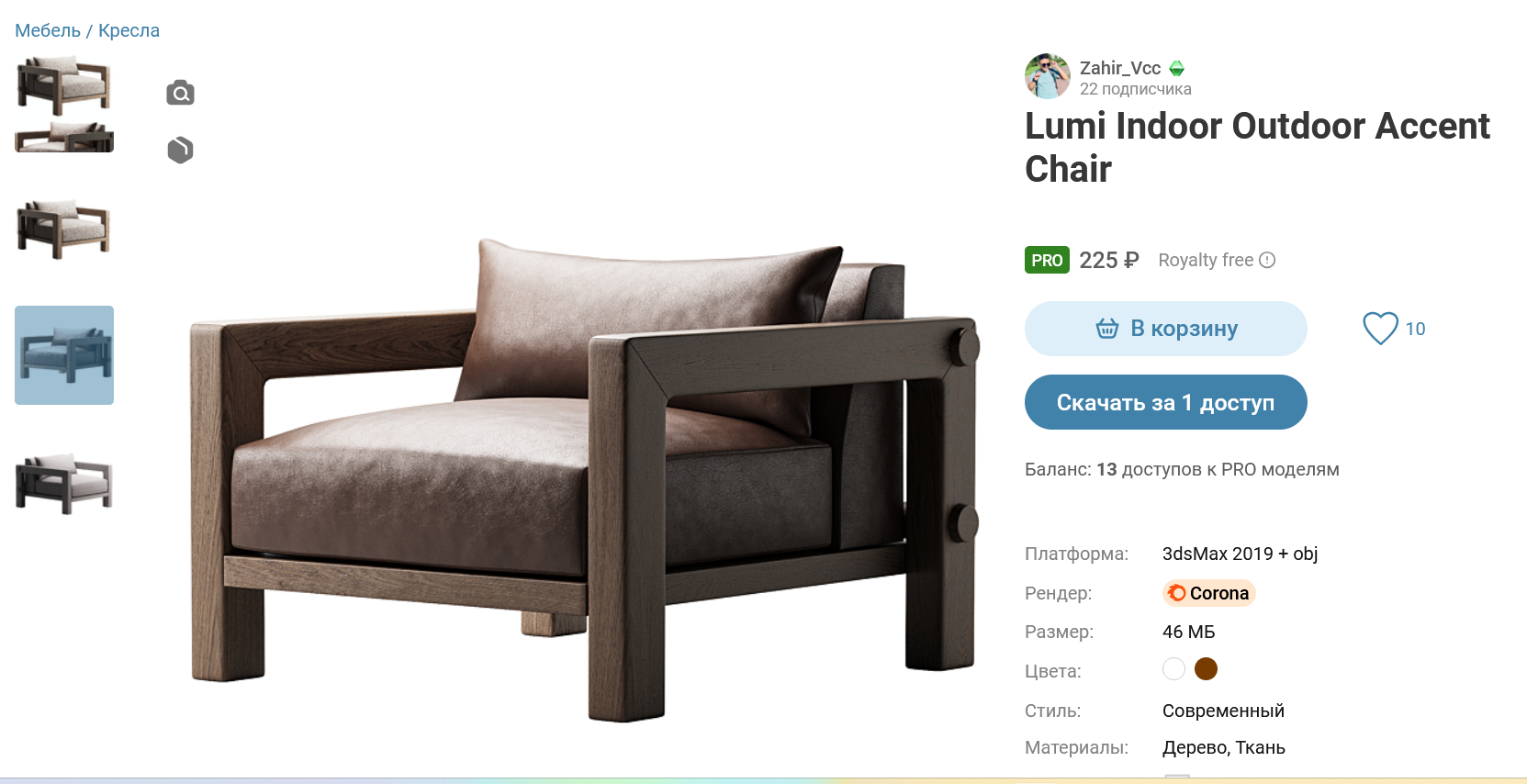Image resolution: width=1527 pixels, height=784 pixels.
Task: Select the cropped side-view chair thumbnail
Action: (64, 137)
